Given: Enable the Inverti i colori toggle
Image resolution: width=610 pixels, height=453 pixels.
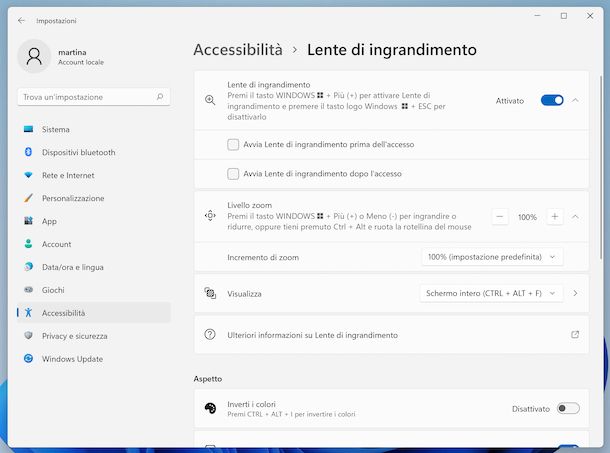Looking at the screenshot, I should (x=568, y=408).
